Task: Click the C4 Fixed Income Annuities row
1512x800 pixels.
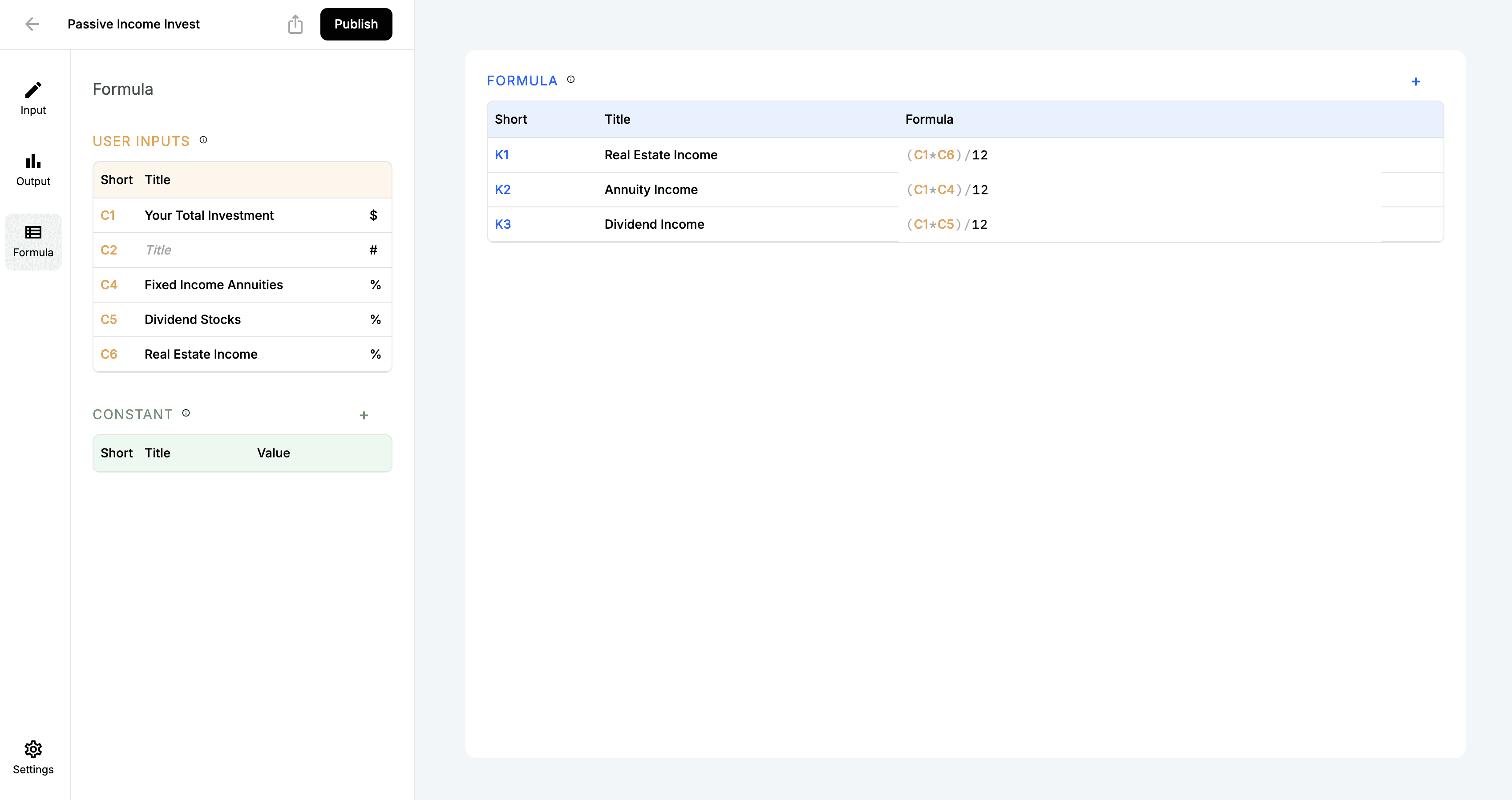Action: pos(214,285)
